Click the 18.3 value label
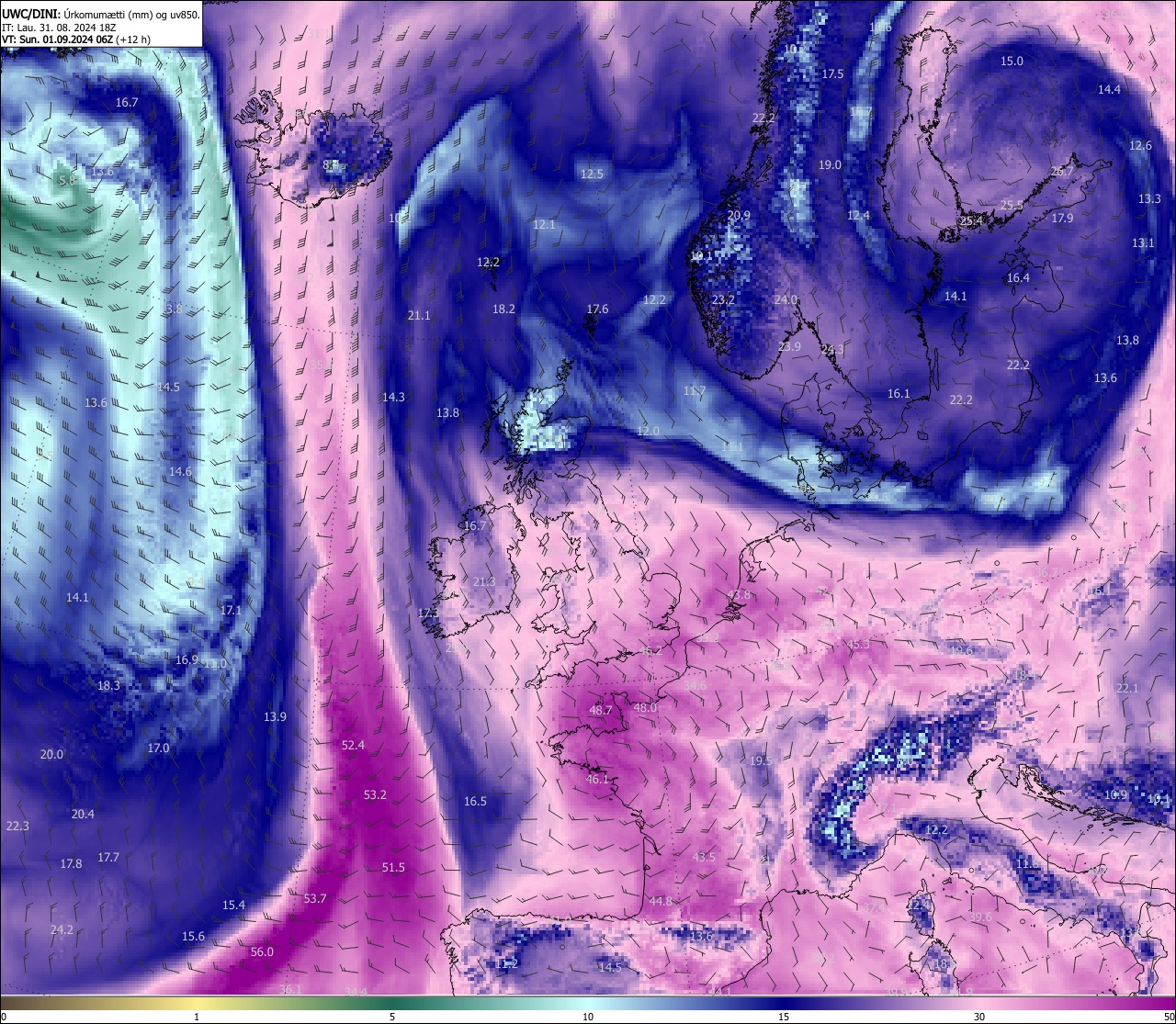 108,685
